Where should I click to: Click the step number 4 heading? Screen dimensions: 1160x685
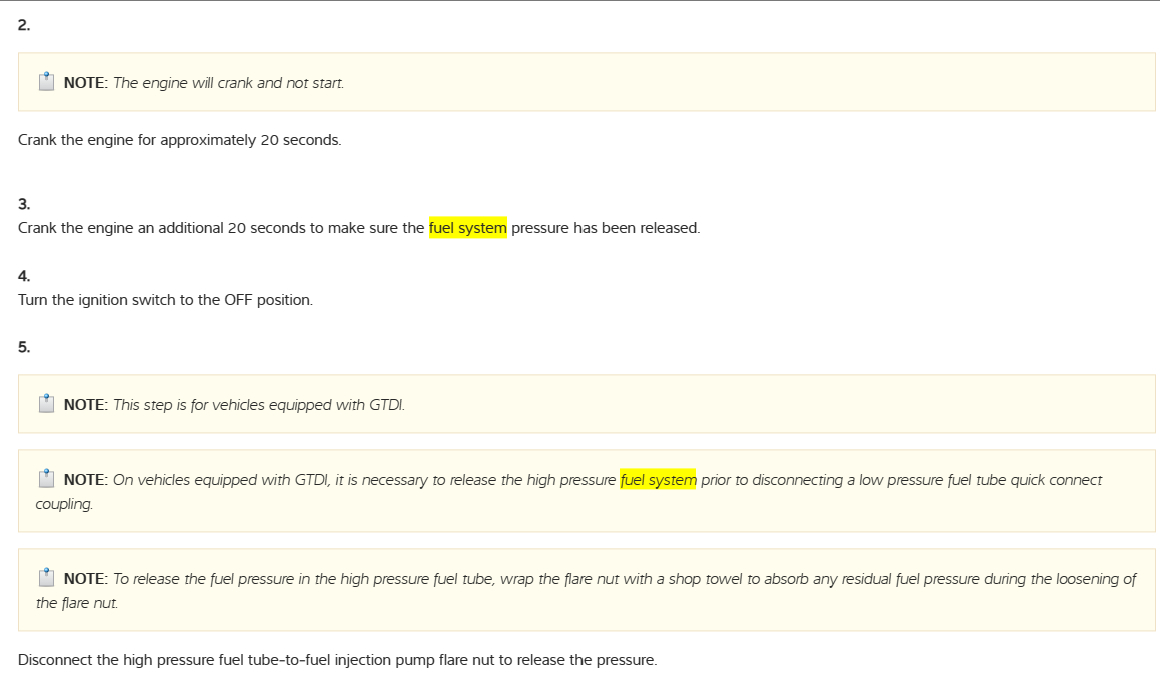click(24, 276)
